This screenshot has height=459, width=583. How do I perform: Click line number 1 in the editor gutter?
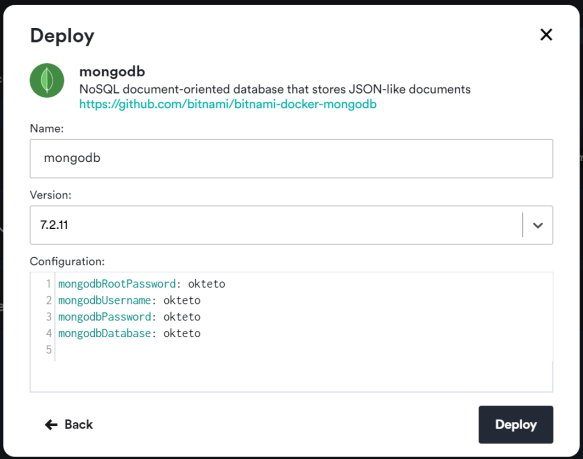[48, 284]
